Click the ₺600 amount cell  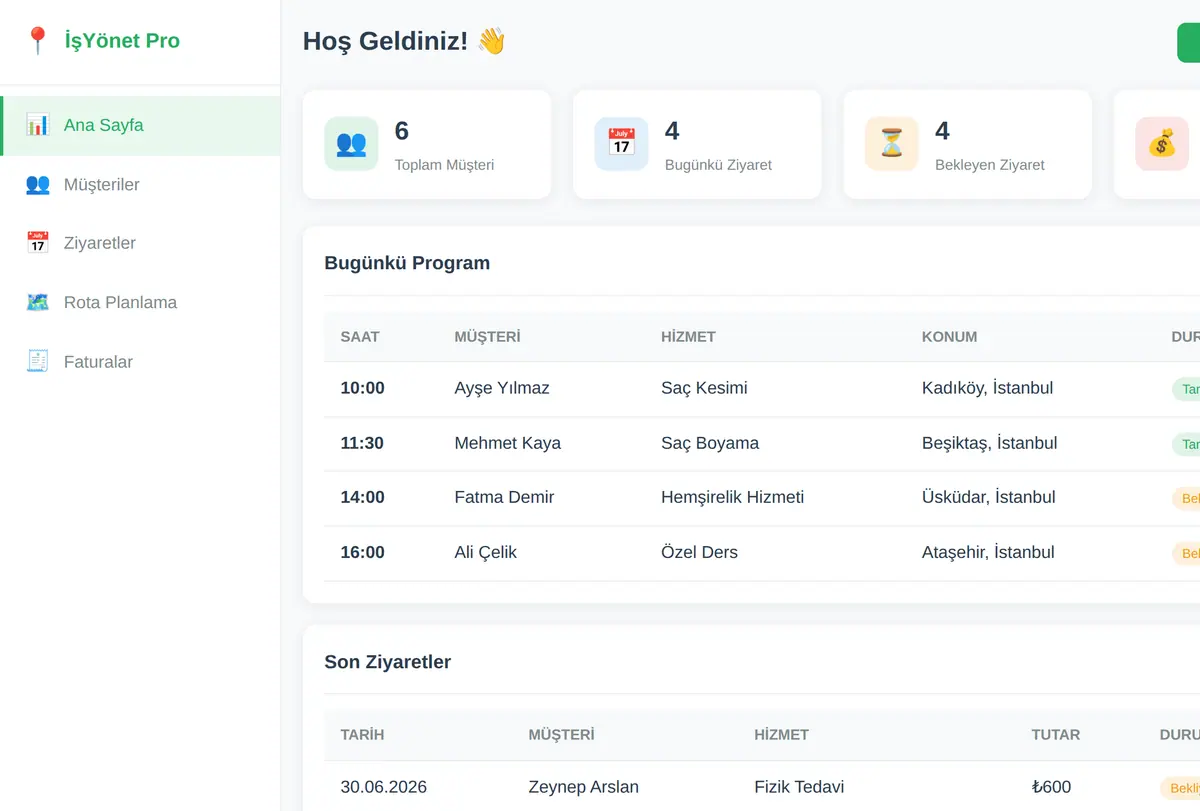[x=1051, y=787]
